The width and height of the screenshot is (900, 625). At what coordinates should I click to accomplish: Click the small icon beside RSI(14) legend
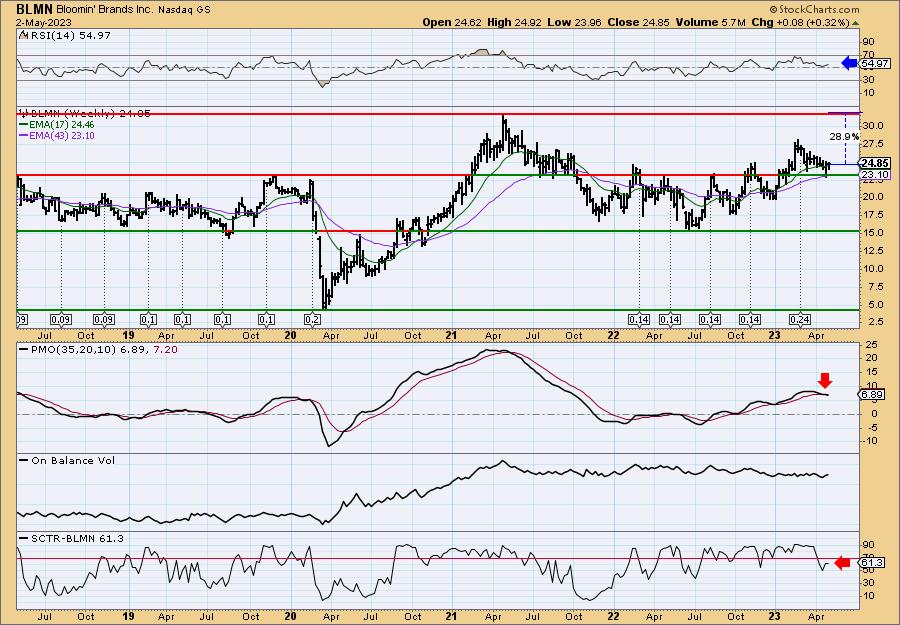point(23,35)
